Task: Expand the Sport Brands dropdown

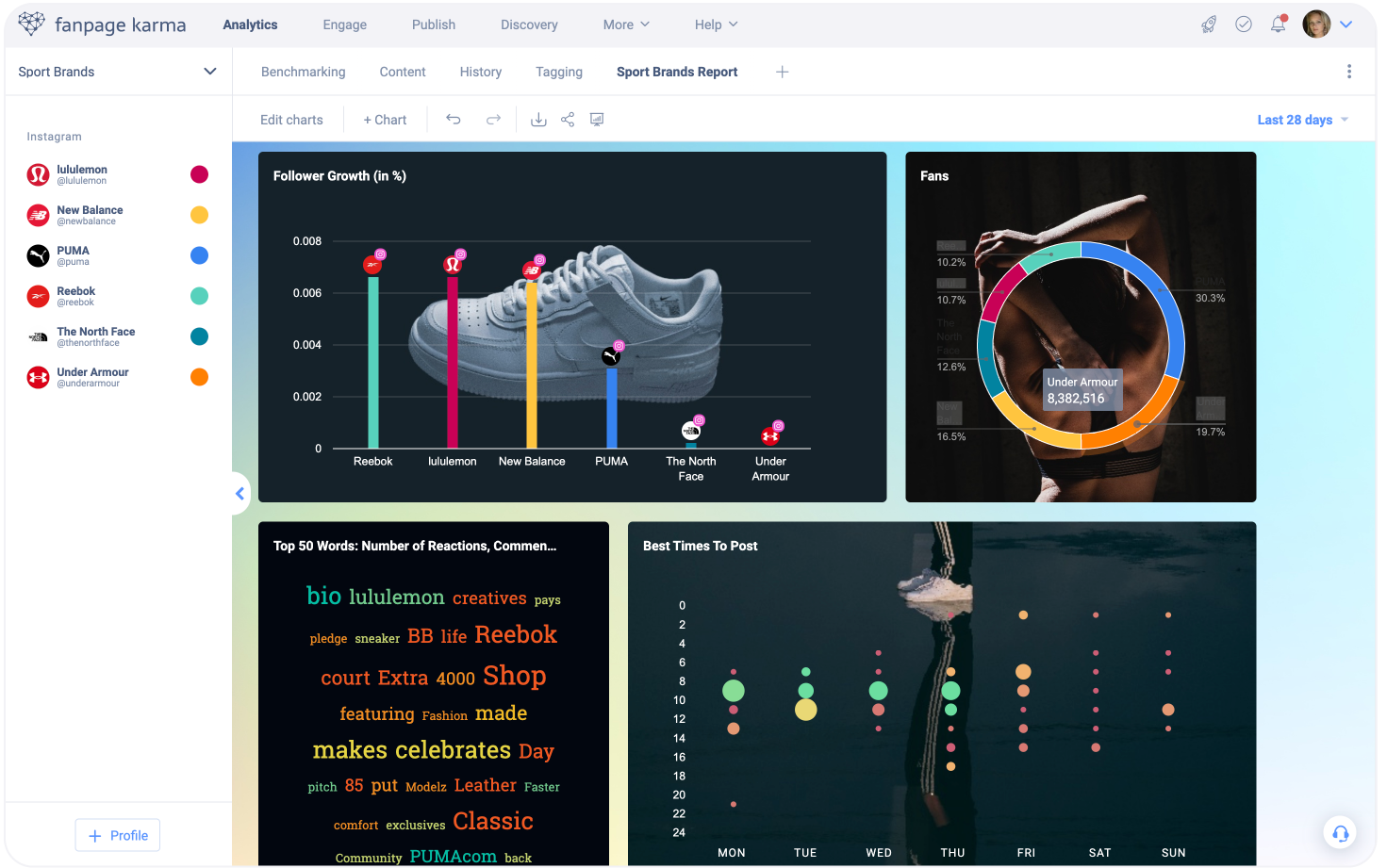Action: (x=209, y=72)
